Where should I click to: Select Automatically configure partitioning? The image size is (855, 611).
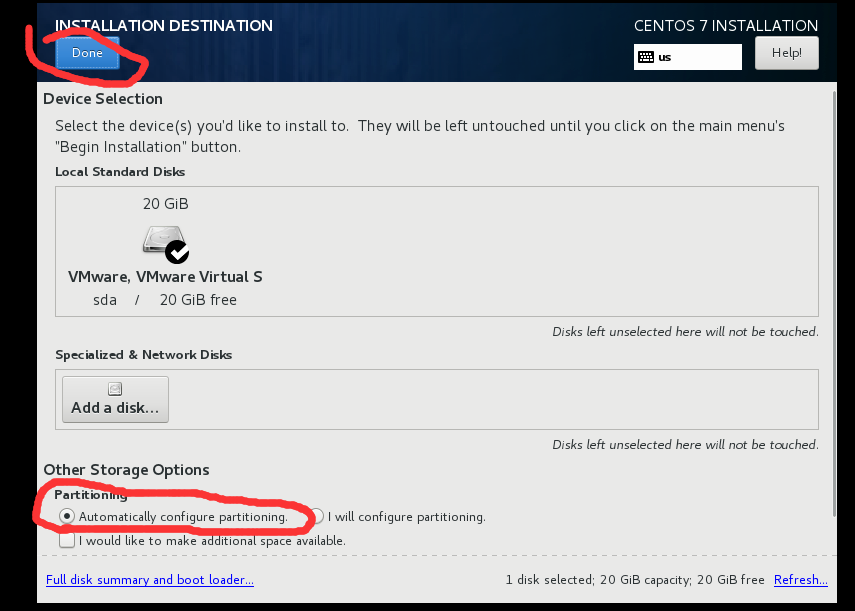tap(66, 516)
